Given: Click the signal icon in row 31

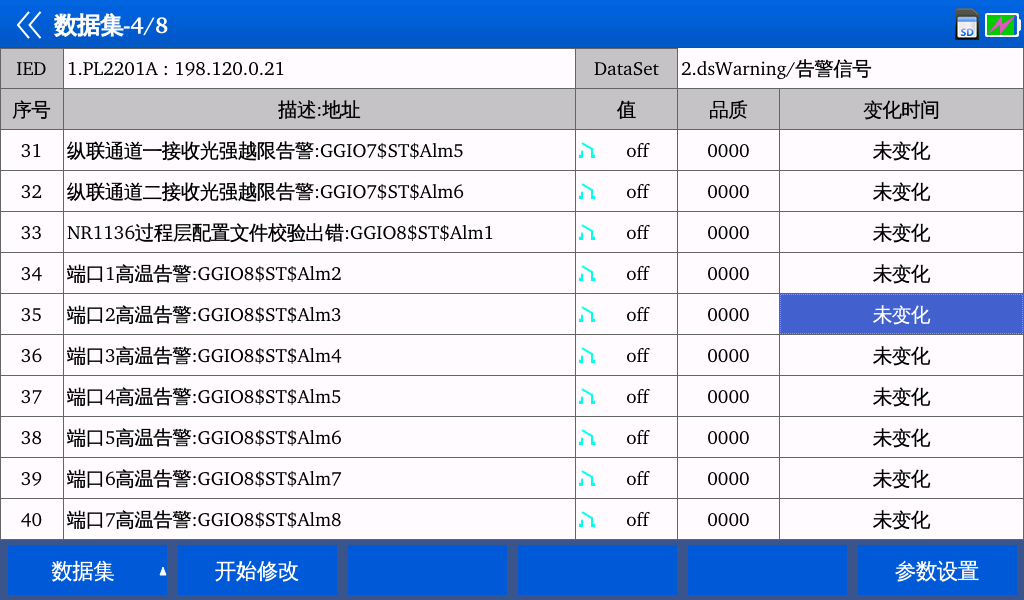Looking at the screenshot, I should 587,151.
